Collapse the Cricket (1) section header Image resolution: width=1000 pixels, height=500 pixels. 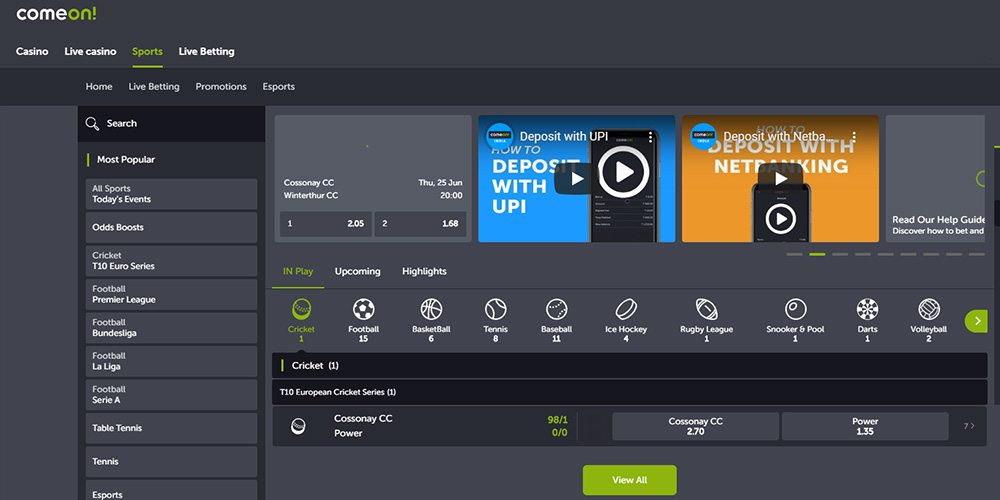[629, 365]
